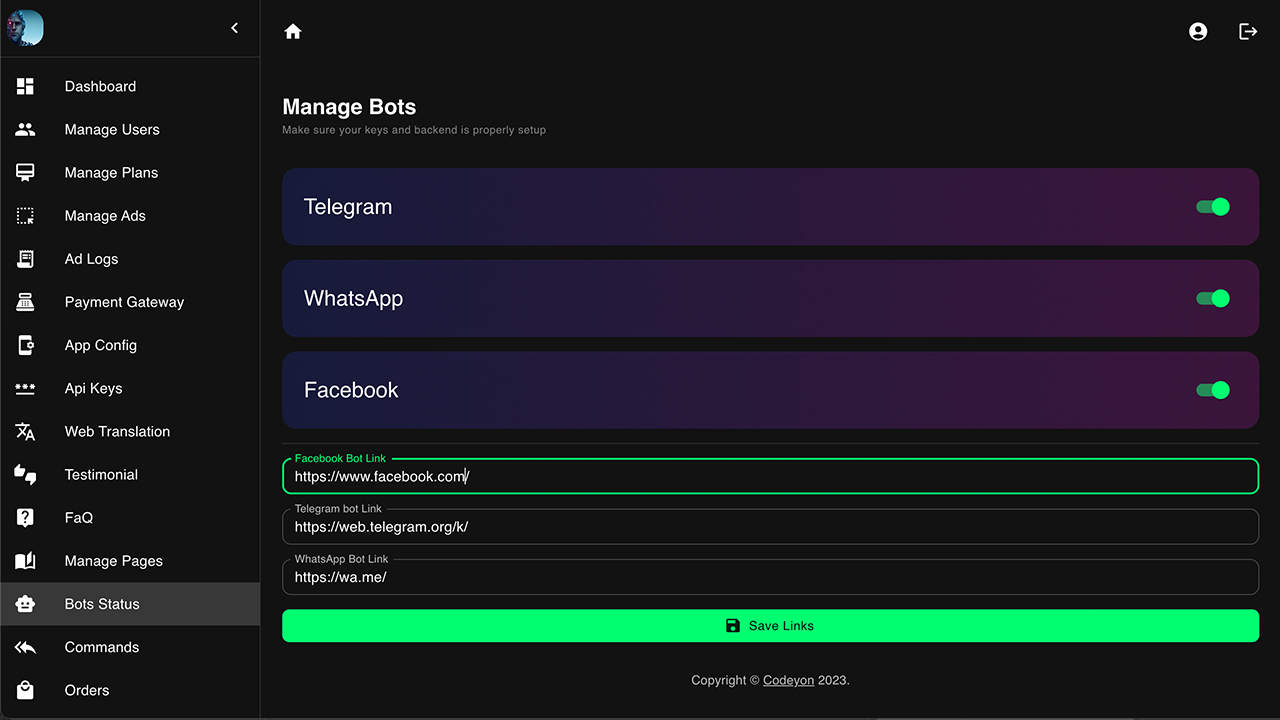
Task: Open the Ad Logs menu item
Action: 130,258
